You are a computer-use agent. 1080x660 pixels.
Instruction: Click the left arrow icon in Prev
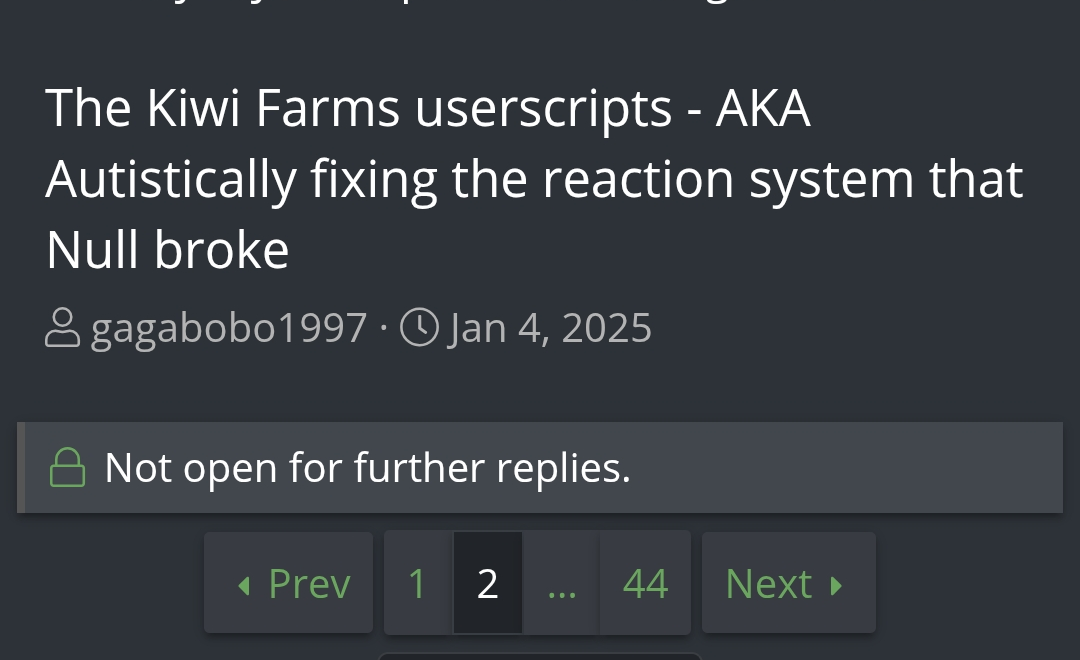point(243,586)
